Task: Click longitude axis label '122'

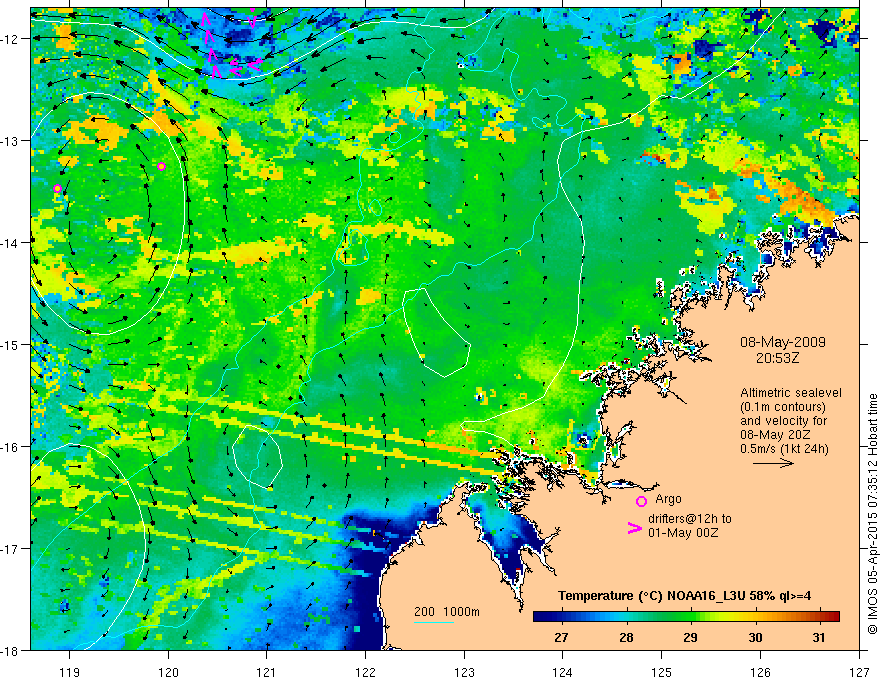Action: [365, 672]
